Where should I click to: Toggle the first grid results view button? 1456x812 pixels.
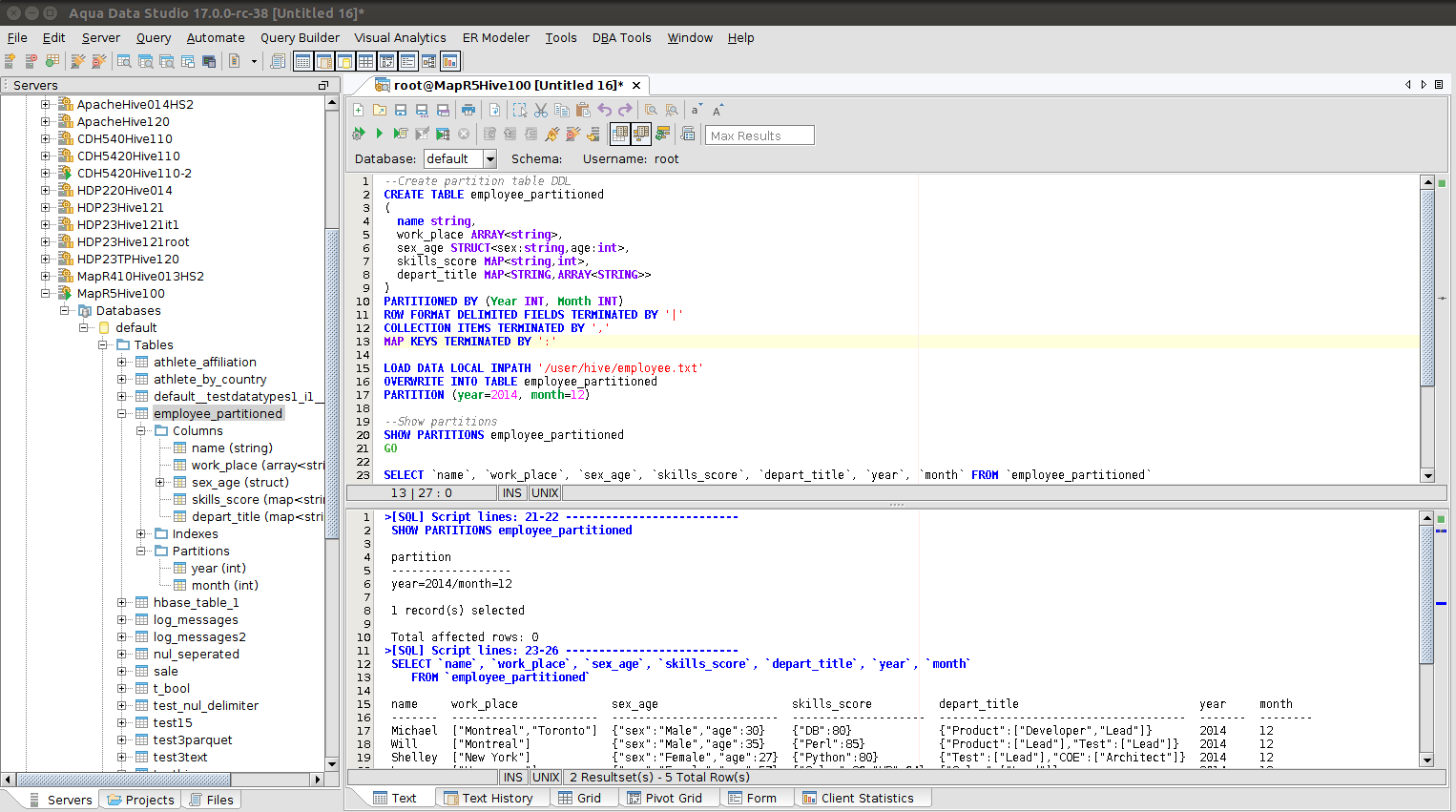(x=620, y=135)
